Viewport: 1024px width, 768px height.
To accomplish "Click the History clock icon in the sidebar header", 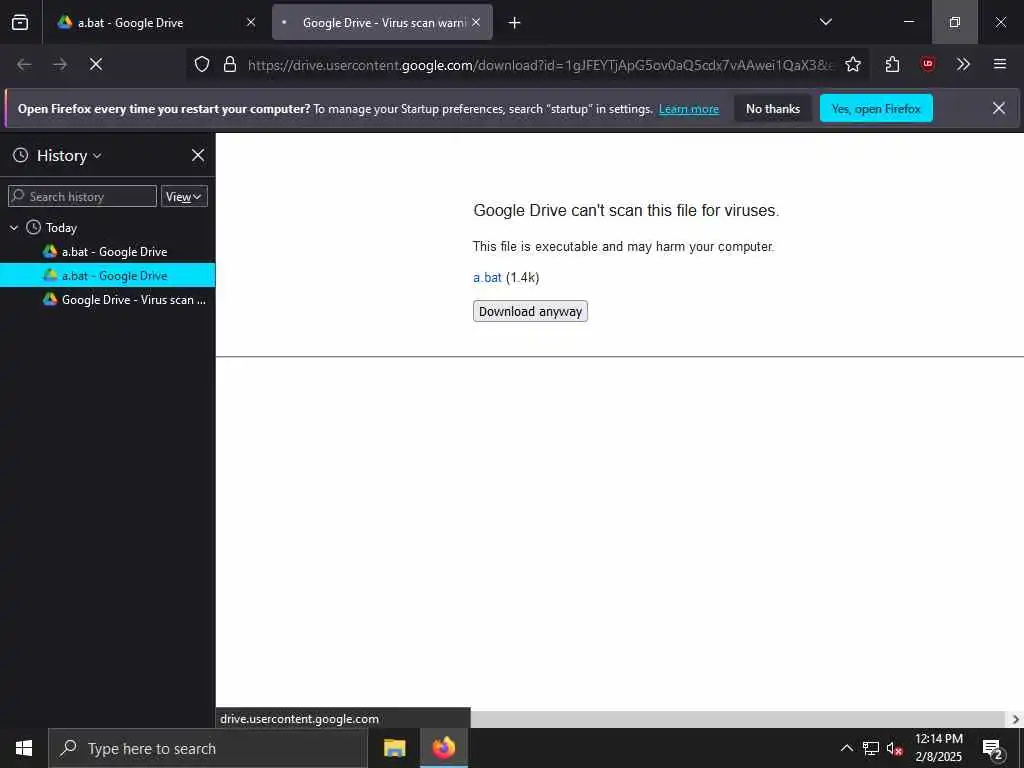I will [21, 155].
